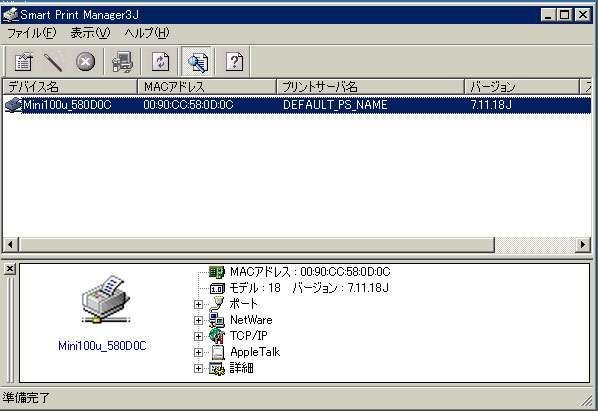Viewport: 598px width, 411px height.
Task: Click the refresh document toolbar icon
Action: [160, 62]
